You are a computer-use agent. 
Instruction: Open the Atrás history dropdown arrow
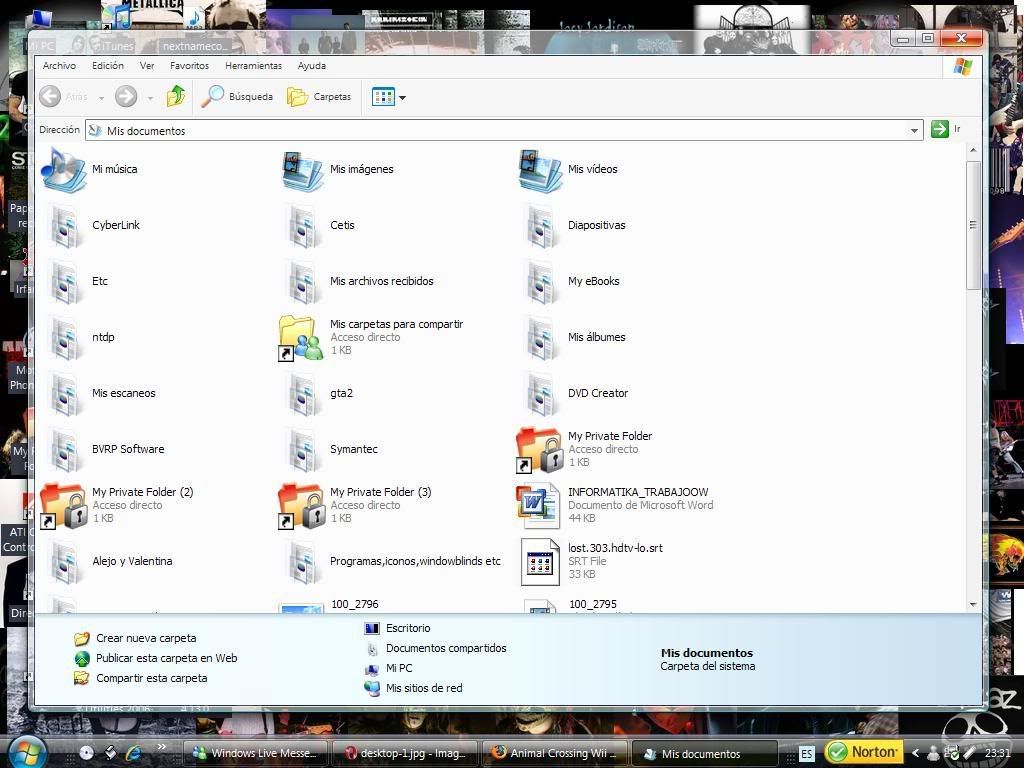point(101,98)
